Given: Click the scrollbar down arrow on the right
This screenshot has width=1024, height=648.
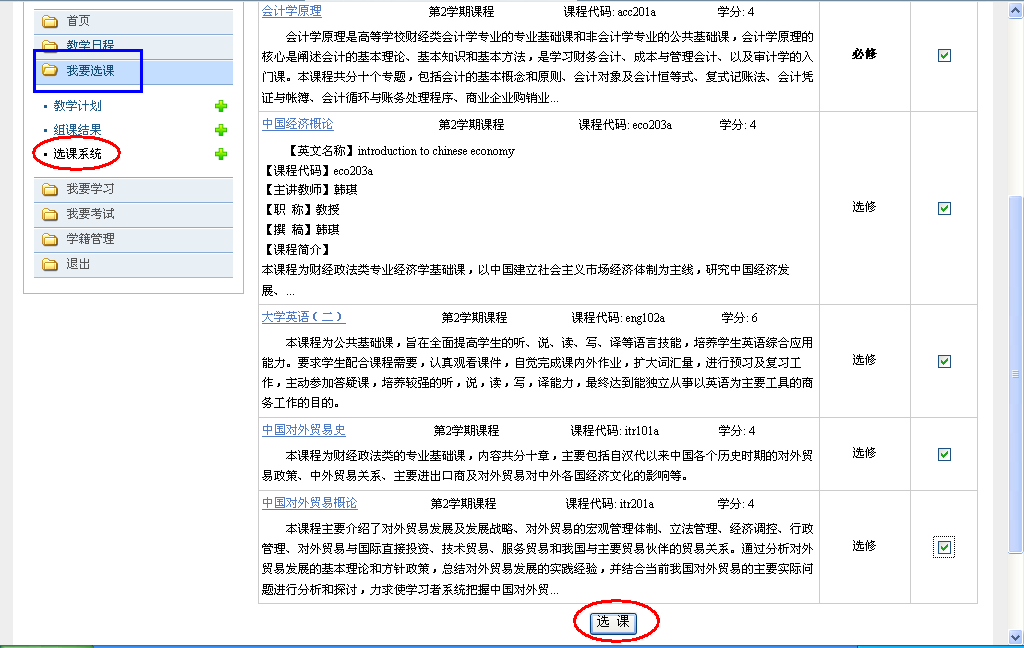Looking at the screenshot, I should click(x=1015, y=637).
